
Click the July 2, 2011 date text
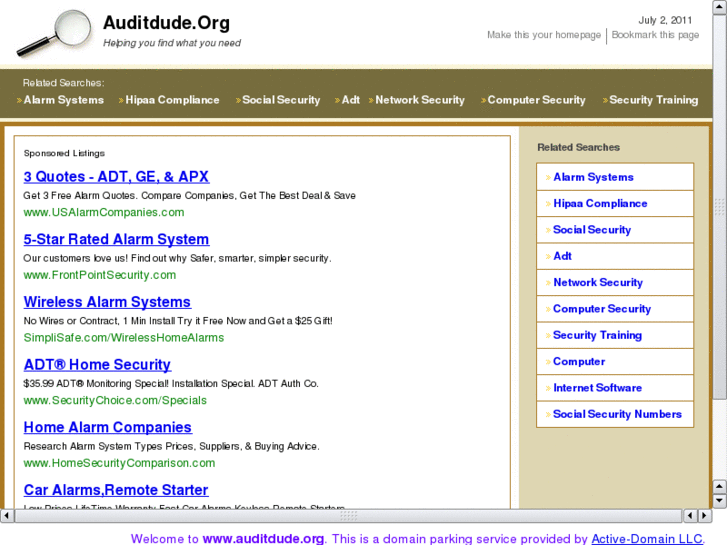click(x=665, y=20)
